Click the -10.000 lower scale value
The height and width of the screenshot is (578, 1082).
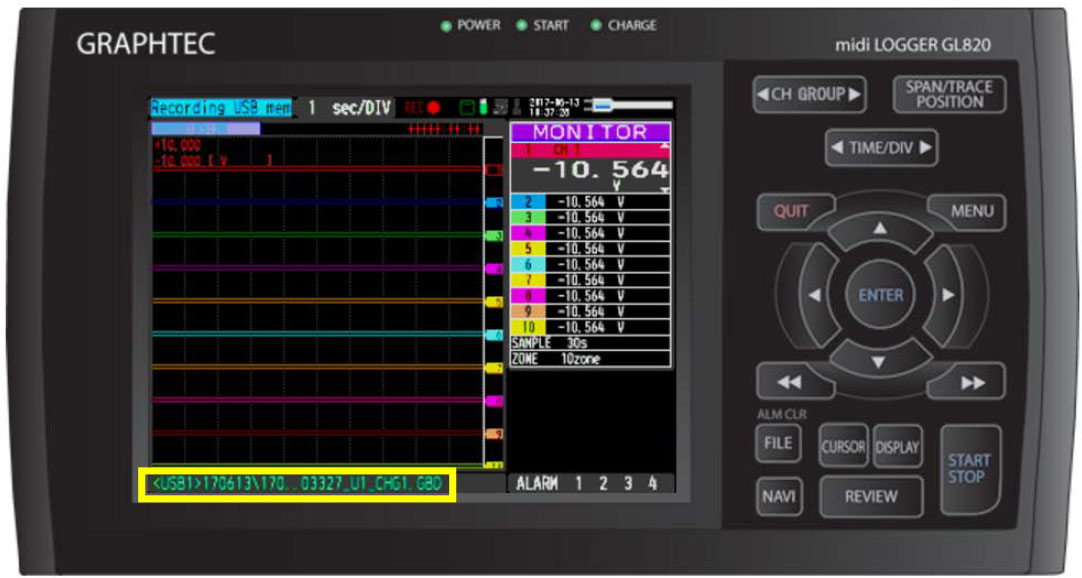click(178, 161)
